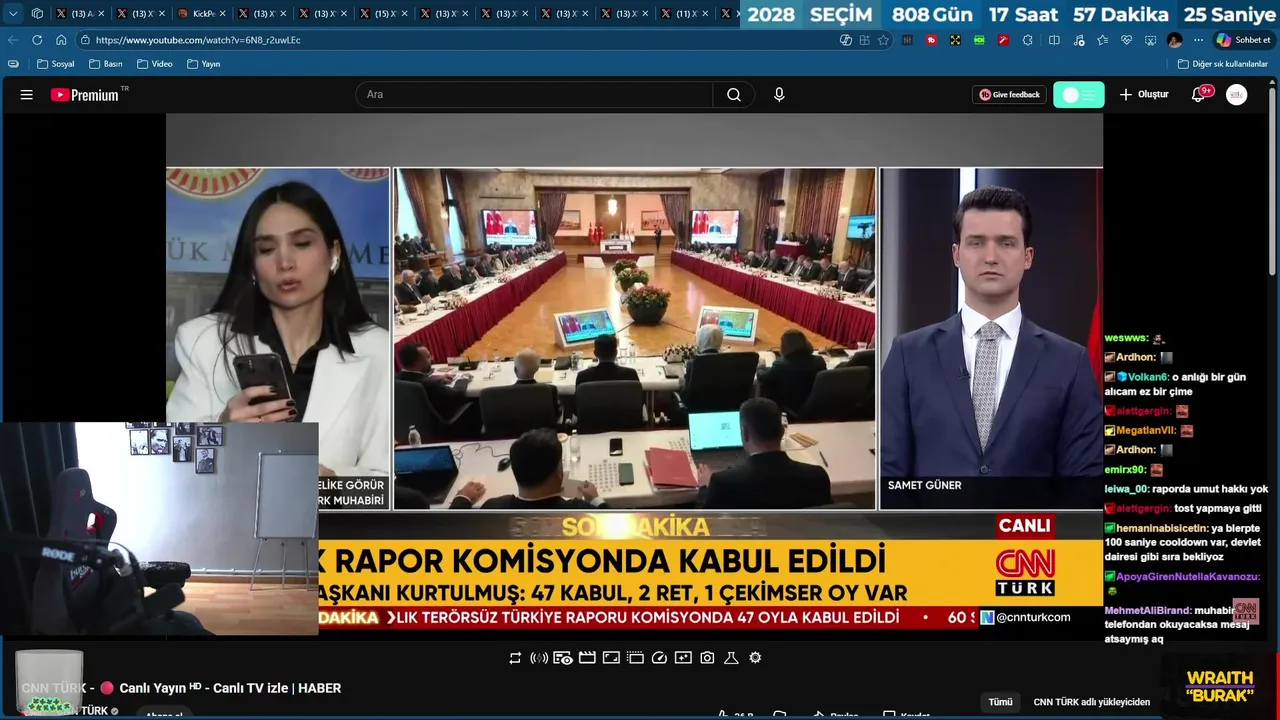Toggle loop icon below the video
Viewport: 1280px width, 720px height.
(515, 658)
